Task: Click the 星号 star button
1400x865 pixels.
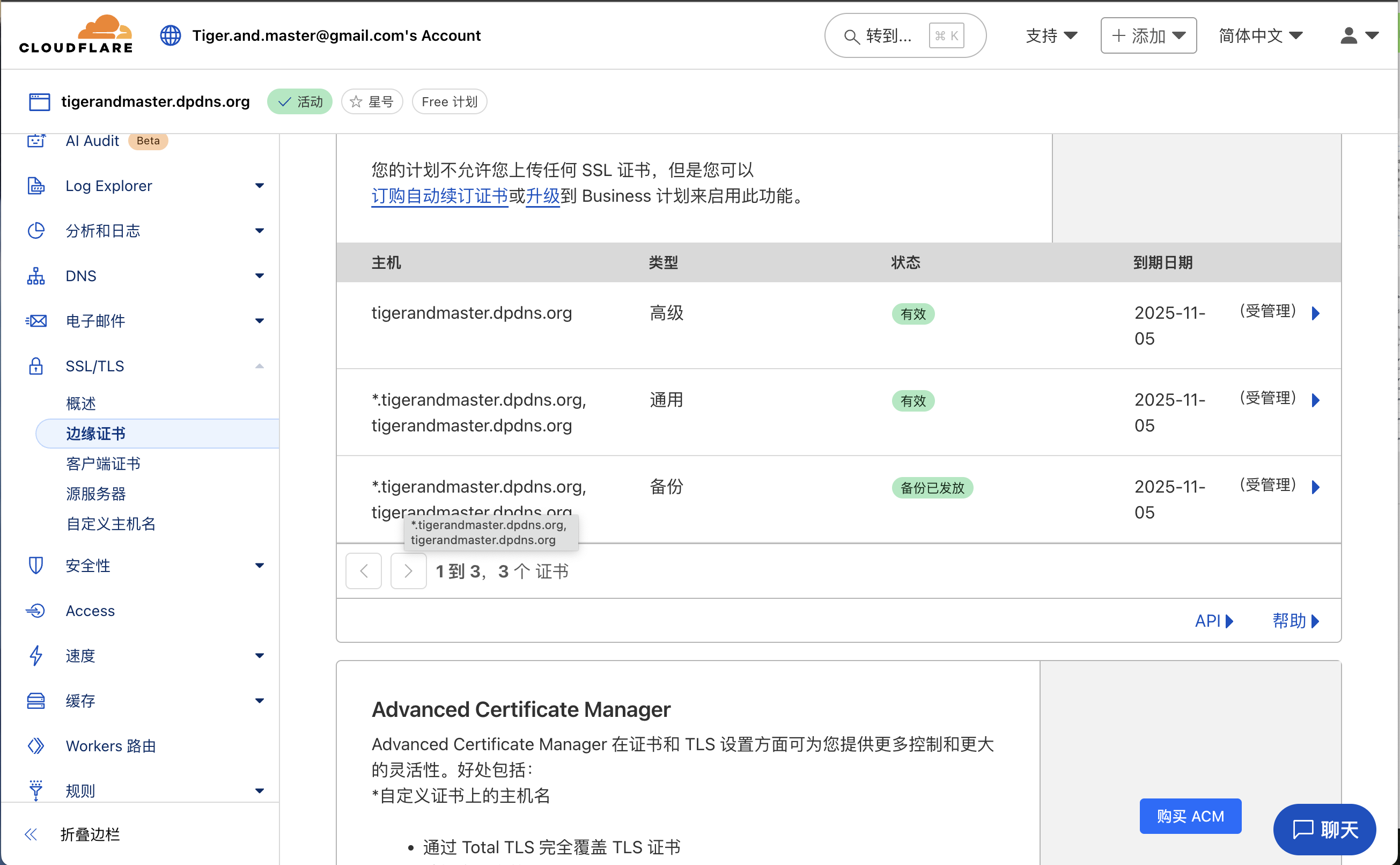Action: click(372, 102)
